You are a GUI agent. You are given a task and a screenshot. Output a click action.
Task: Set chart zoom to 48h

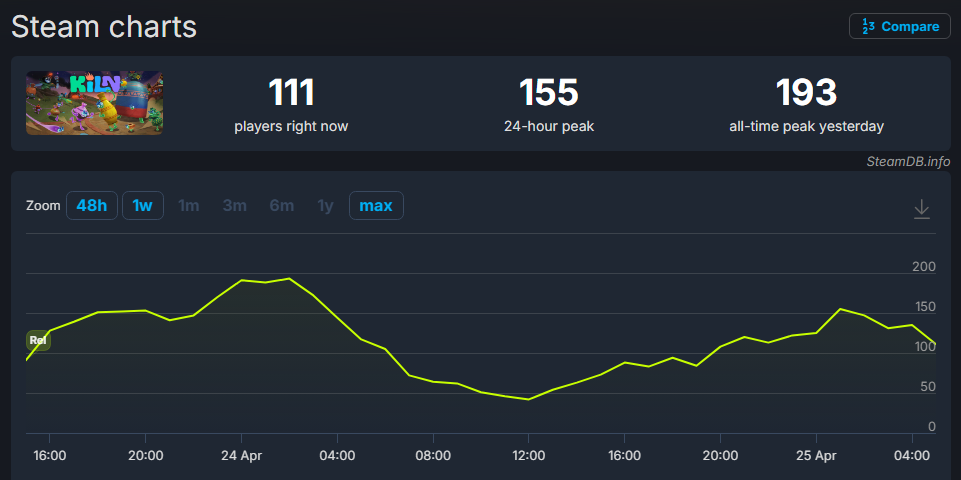click(92, 205)
